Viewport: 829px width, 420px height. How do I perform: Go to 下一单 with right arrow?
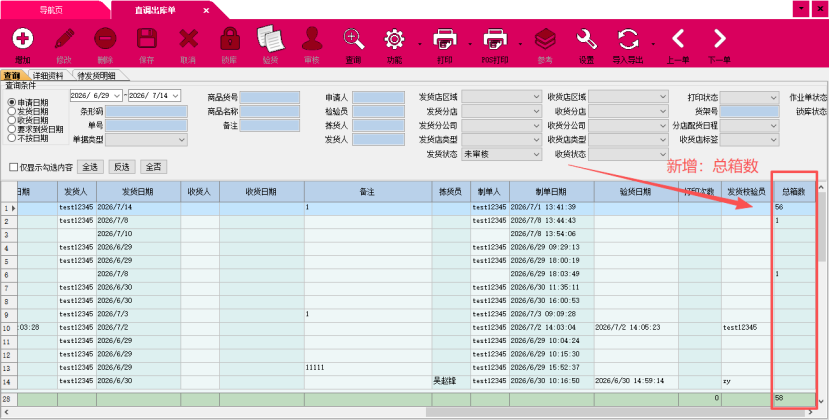(x=719, y=39)
